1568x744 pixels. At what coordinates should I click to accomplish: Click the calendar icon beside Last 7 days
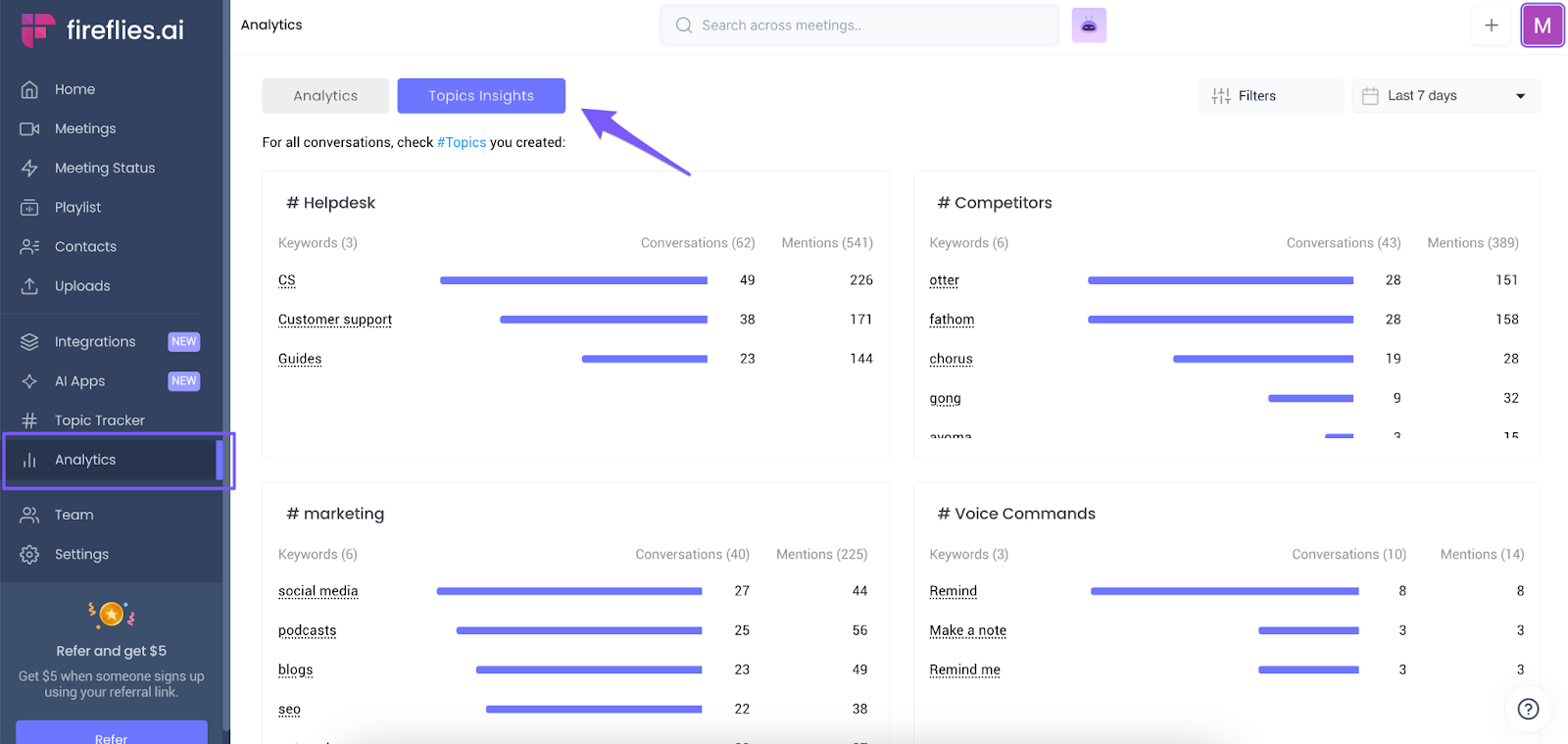[1370, 96]
